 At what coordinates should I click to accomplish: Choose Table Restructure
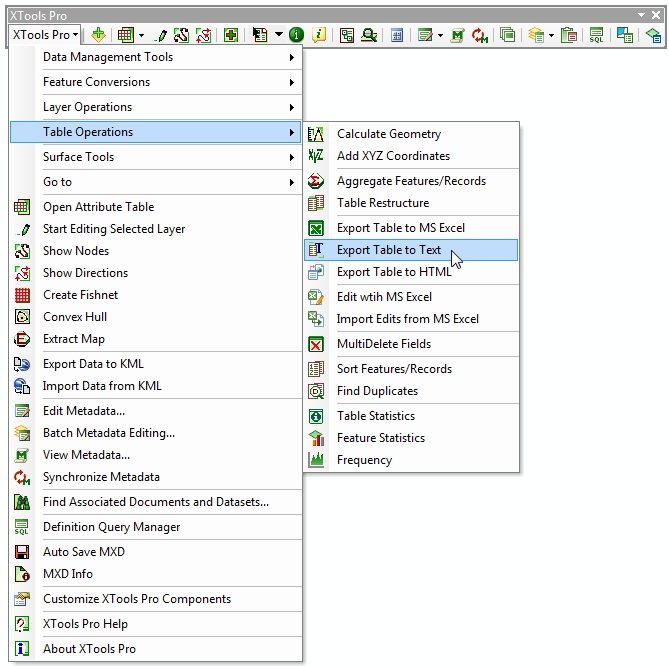pos(411,203)
